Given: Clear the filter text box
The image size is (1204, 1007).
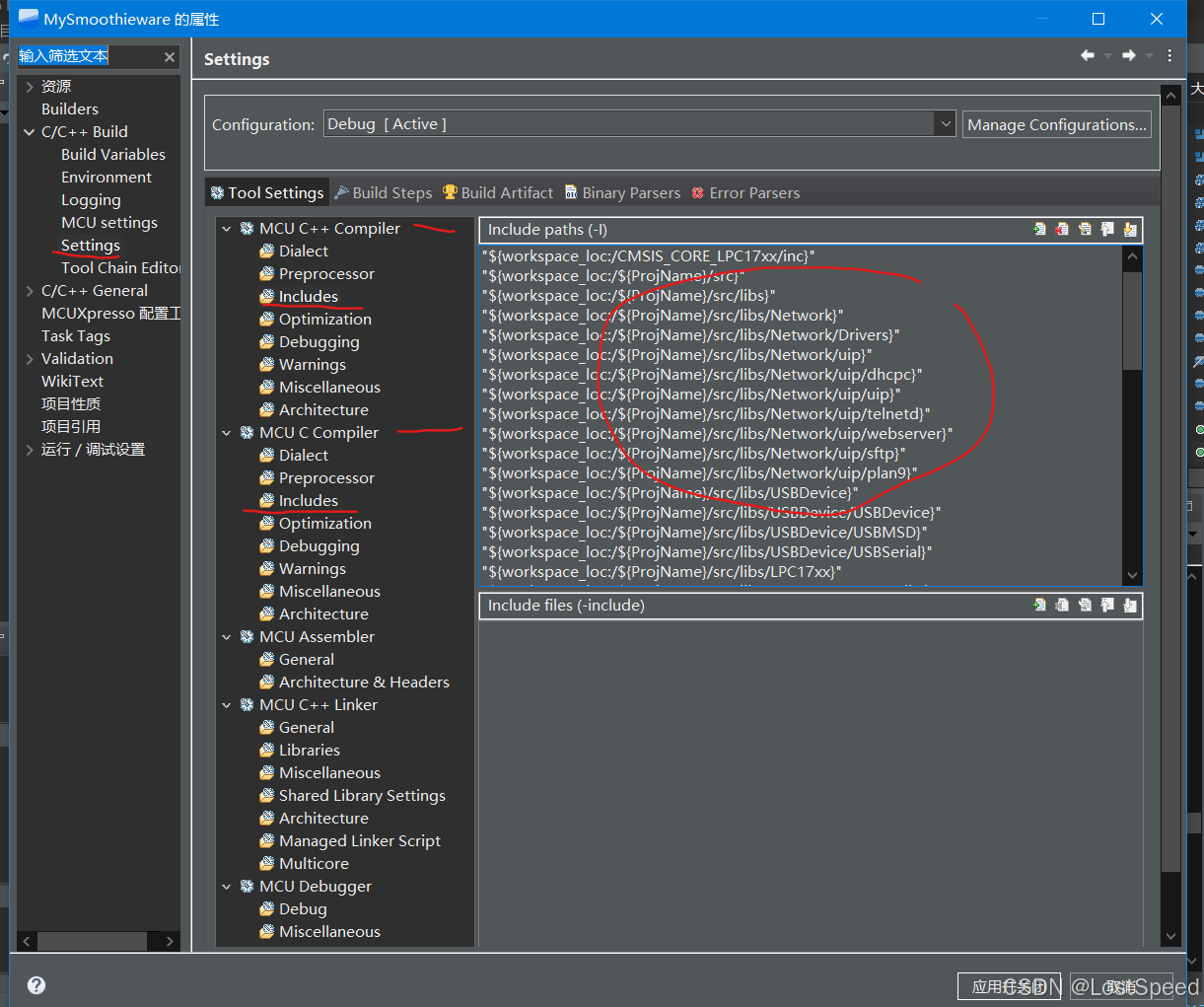Looking at the screenshot, I should point(170,57).
